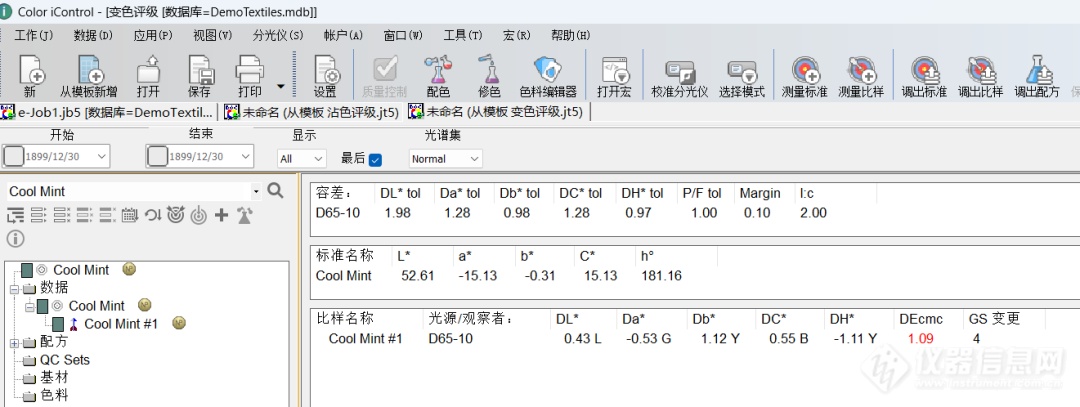Viewport: 1080px width, 407px height.
Task: Toggle the 开始 start date checkbox
Action: [x=14, y=156]
